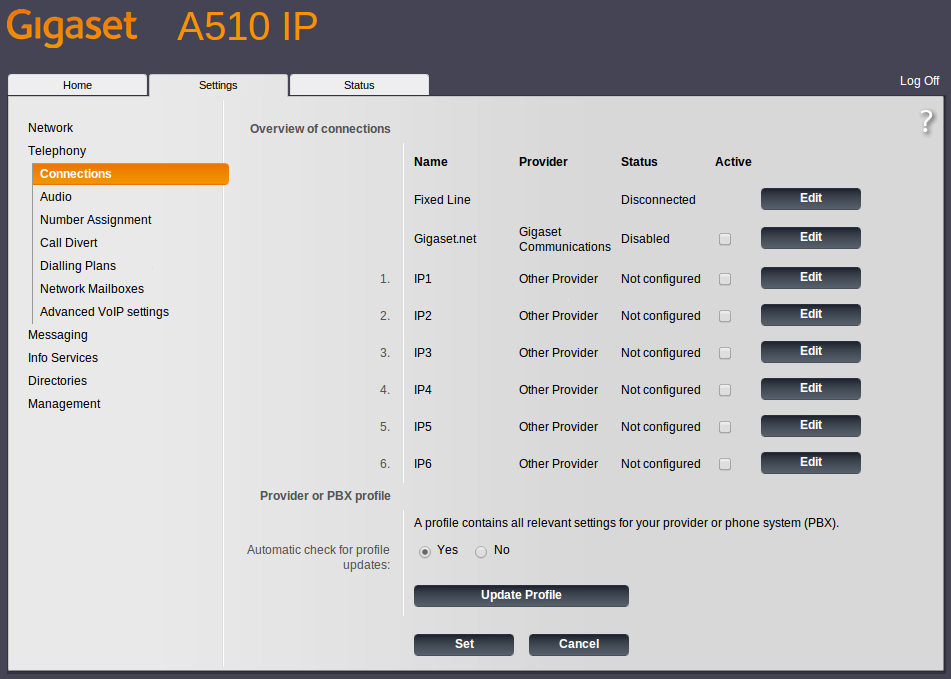Choose Yes for automatic profile updates
Screen dimensions: 951x679
click(425, 551)
